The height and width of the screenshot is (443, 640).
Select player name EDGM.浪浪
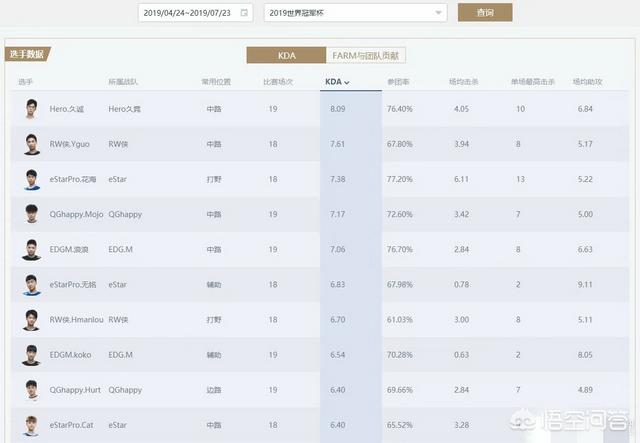tap(69, 249)
